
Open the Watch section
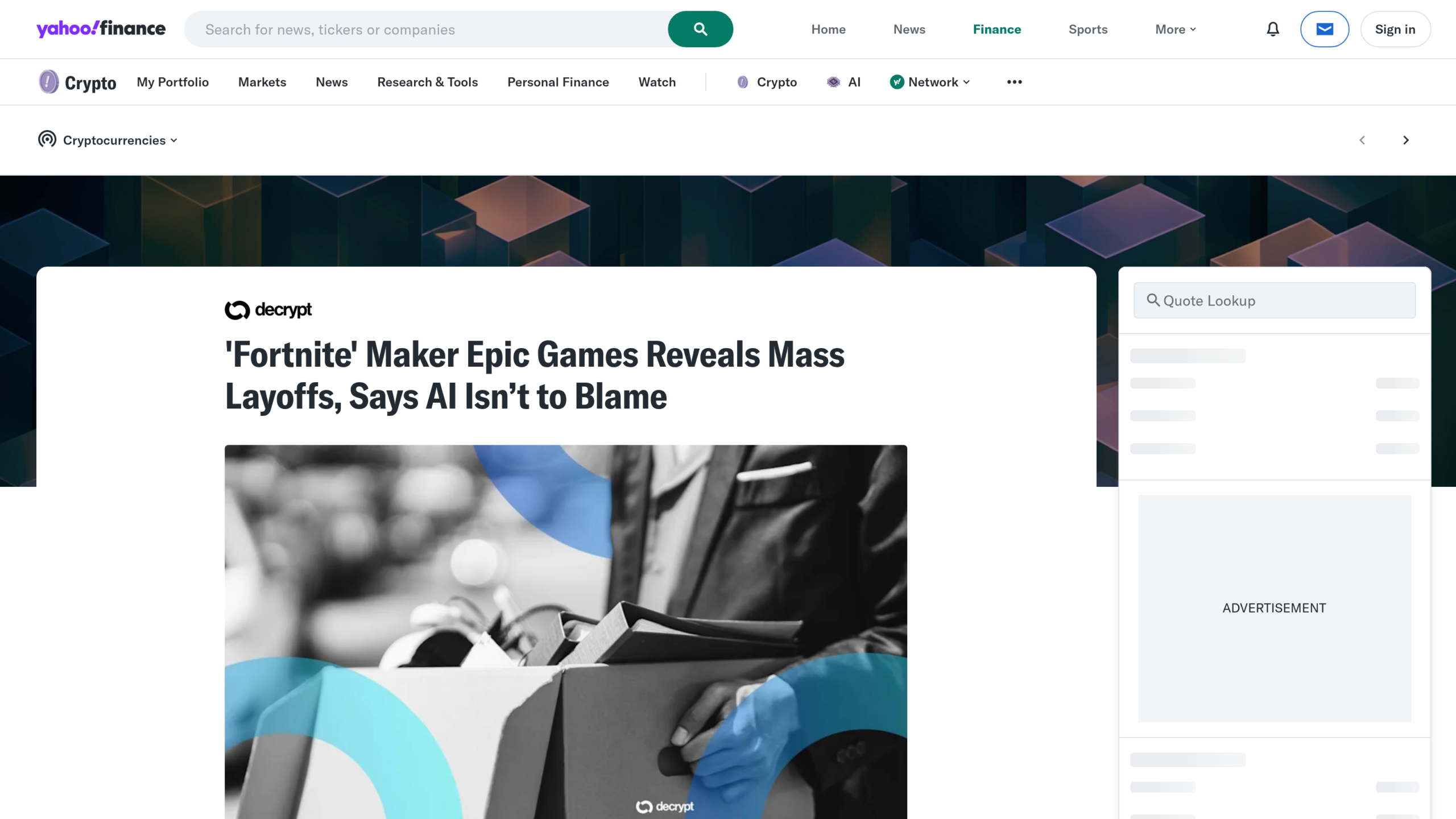tap(657, 82)
